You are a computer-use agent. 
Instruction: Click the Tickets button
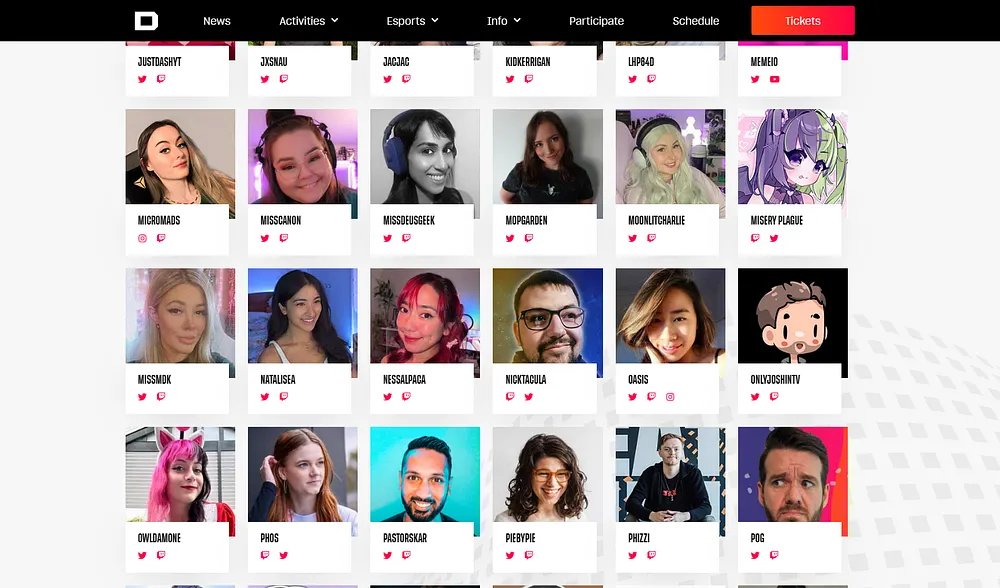pyautogui.click(x=803, y=20)
